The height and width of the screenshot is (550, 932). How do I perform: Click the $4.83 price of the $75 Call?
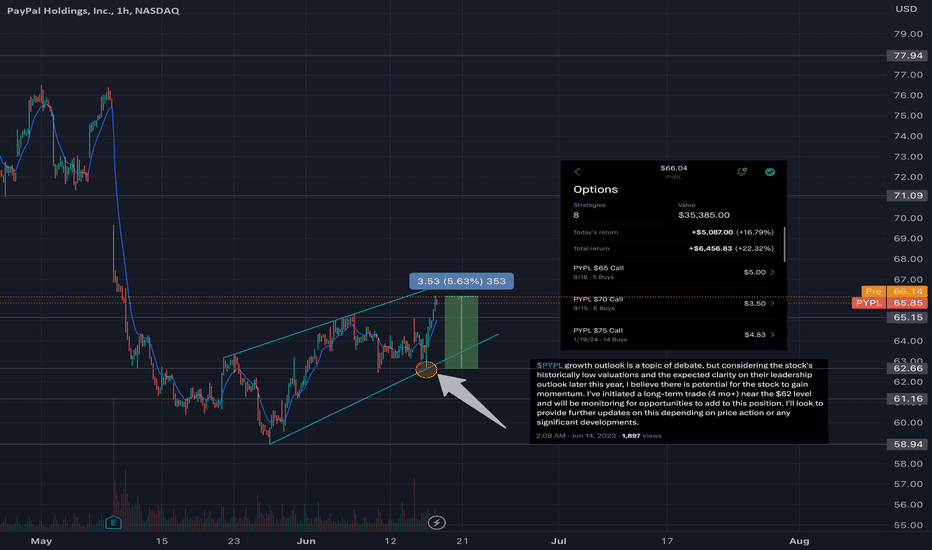755,335
